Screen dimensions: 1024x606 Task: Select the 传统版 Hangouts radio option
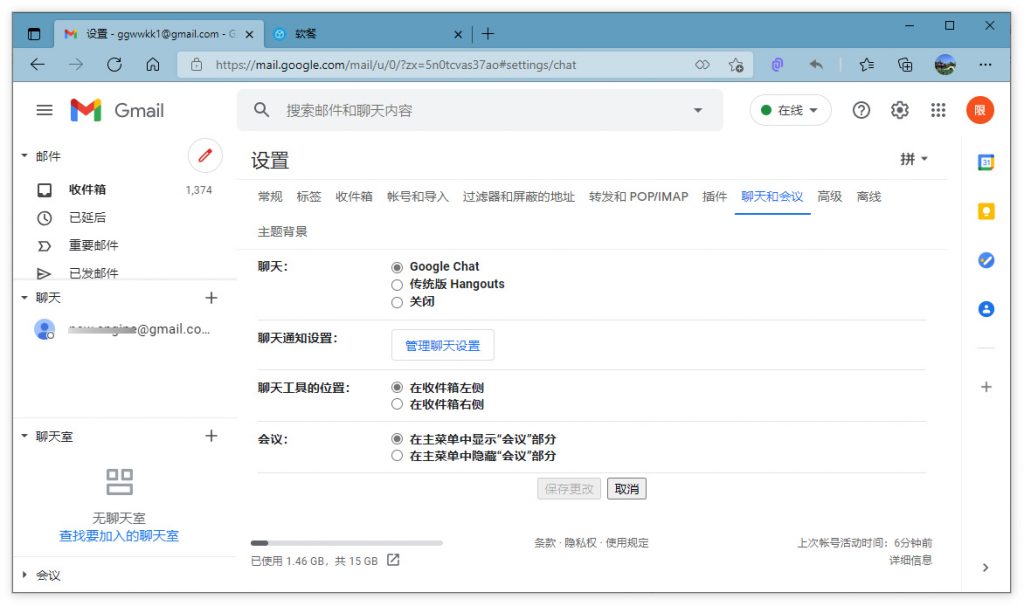click(x=397, y=284)
